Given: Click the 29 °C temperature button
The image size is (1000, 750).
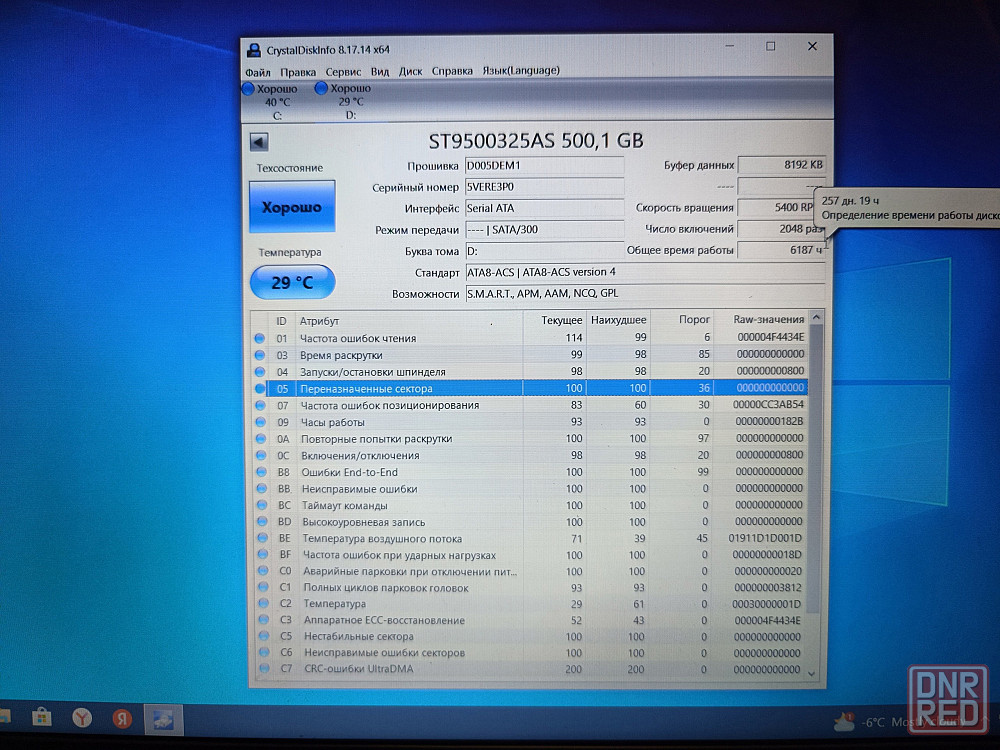Looking at the screenshot, I should point(293,282).
